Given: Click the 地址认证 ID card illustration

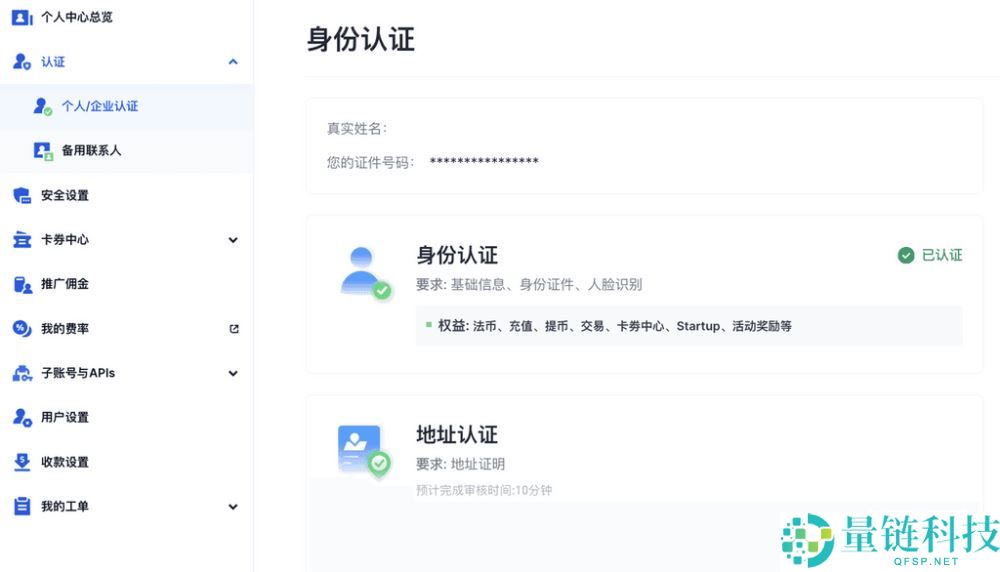Looking at the screenshot, I should pyautogui.click(x=364, y=450).
